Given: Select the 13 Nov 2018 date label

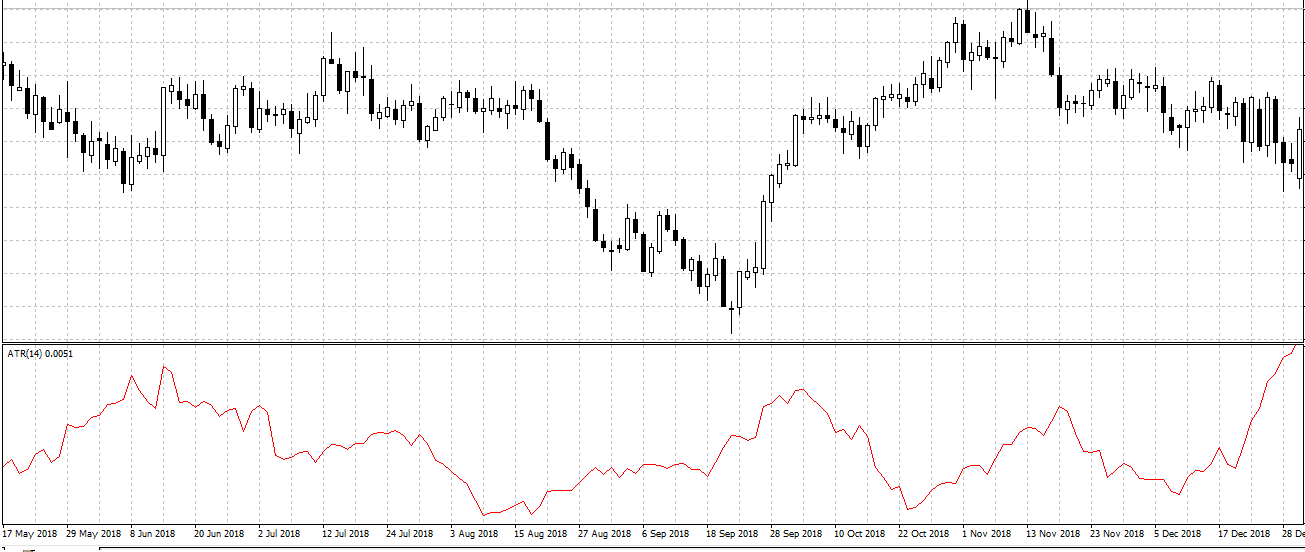Looking at the screenshot, I should (x=1051, y=534).
